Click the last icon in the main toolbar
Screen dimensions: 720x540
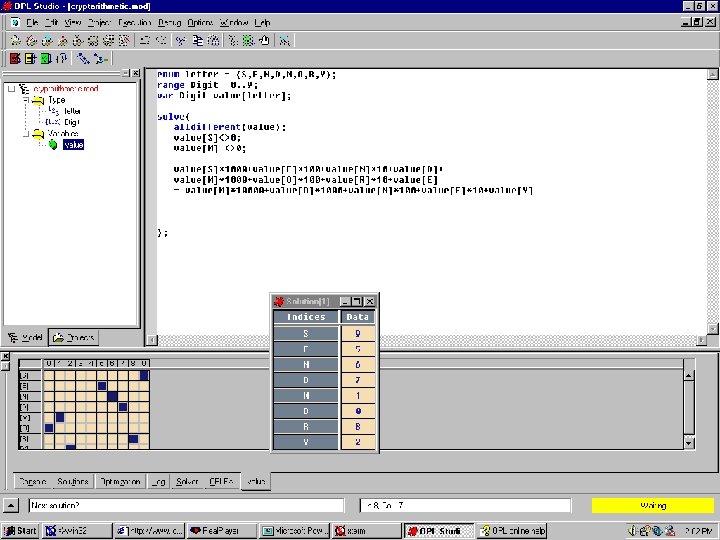click(285, 40)
